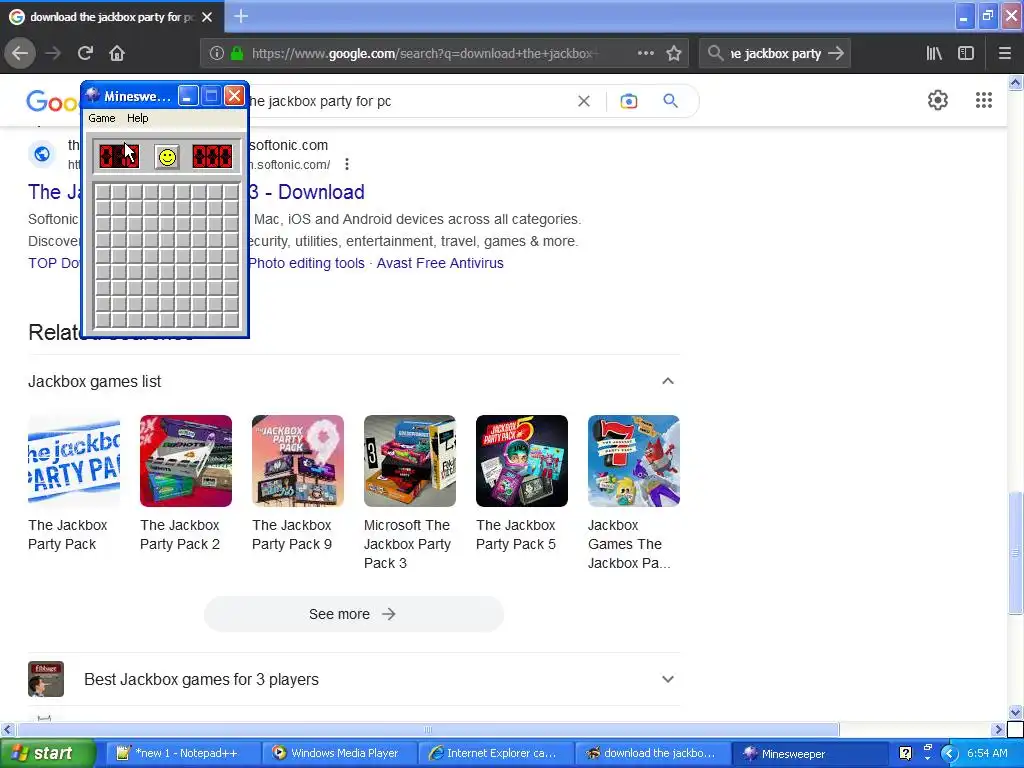
Task: Click the See more button
Action: pyautogui.click(x=354, y=614)
